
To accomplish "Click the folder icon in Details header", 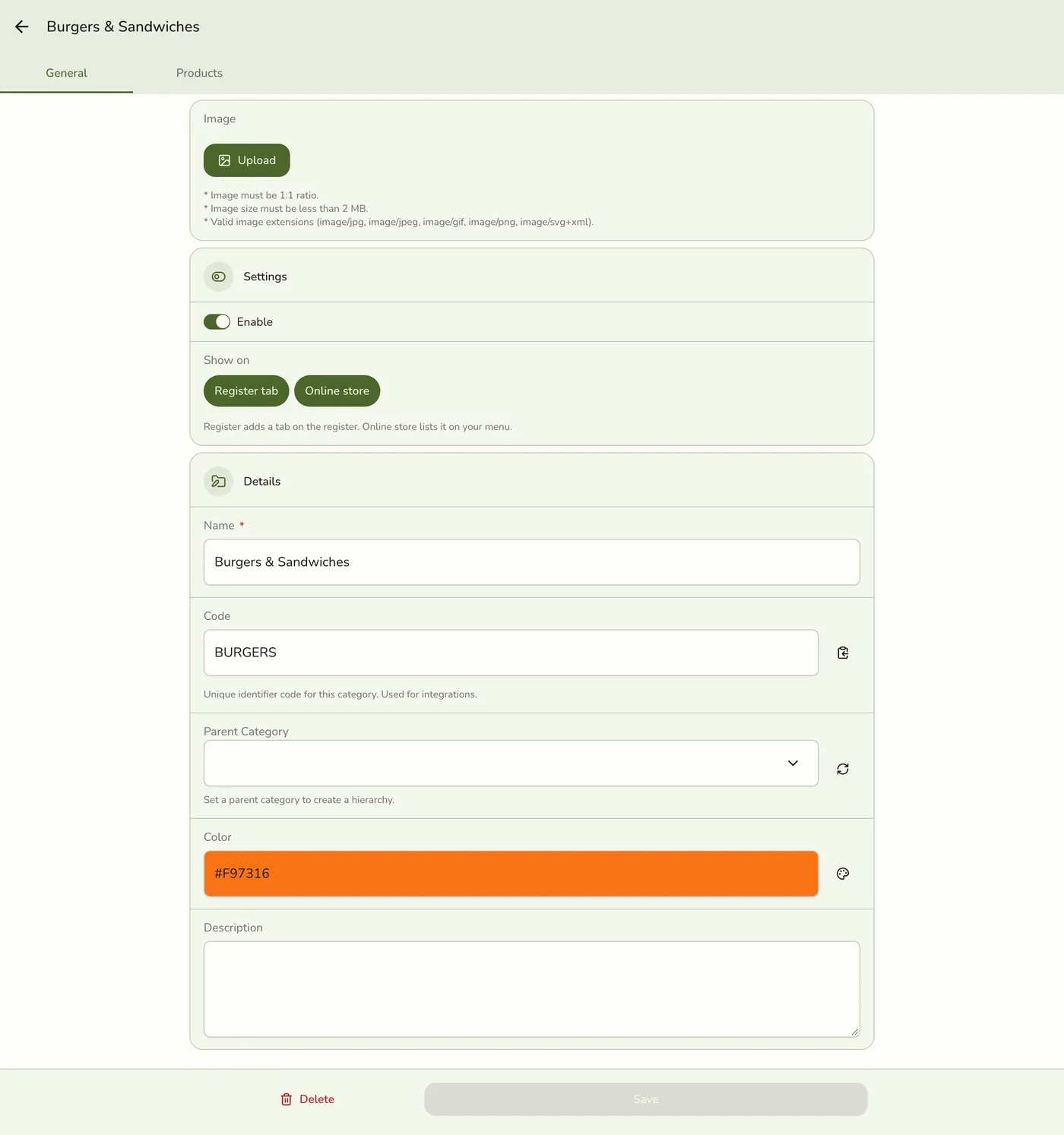I will [x=219, y=482].
